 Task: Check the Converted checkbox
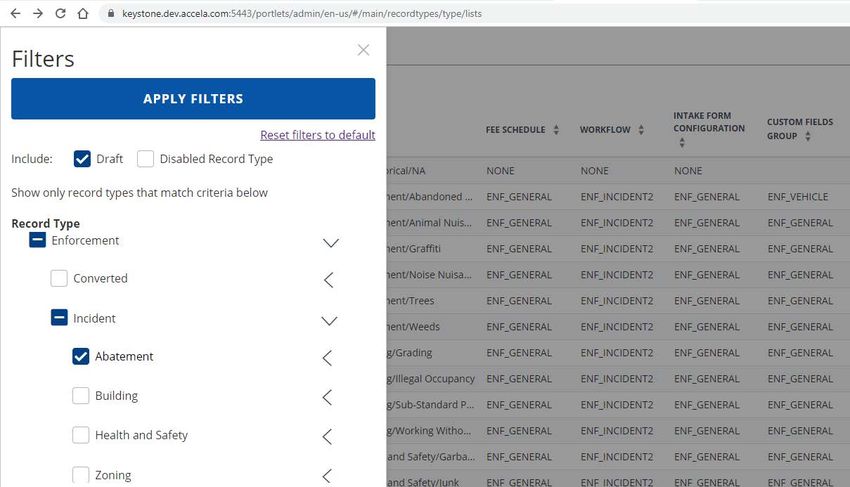click(59, 278)
